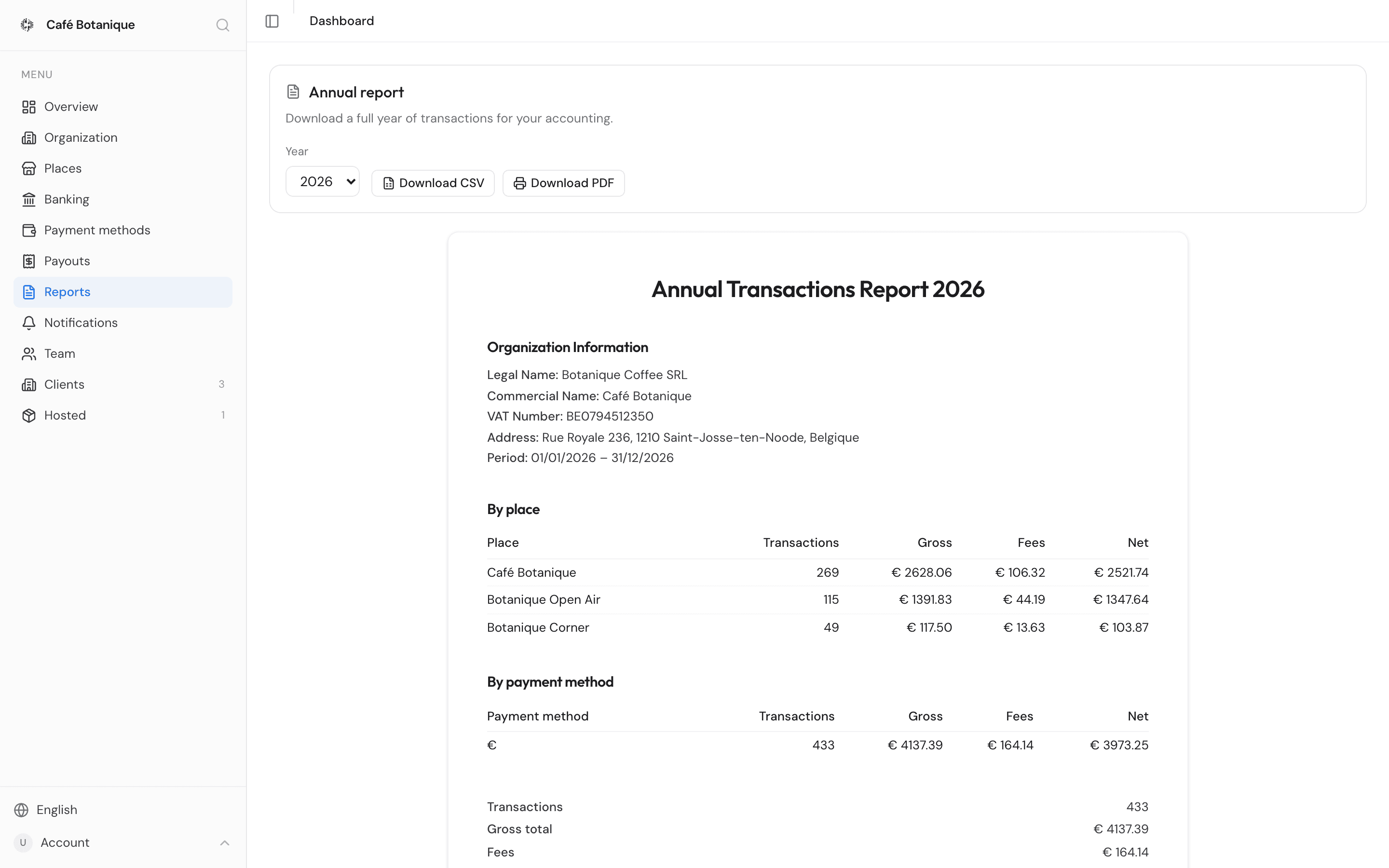1389x868 pixels.
Task: Open Payment methods page
Action: coord(123,230)
